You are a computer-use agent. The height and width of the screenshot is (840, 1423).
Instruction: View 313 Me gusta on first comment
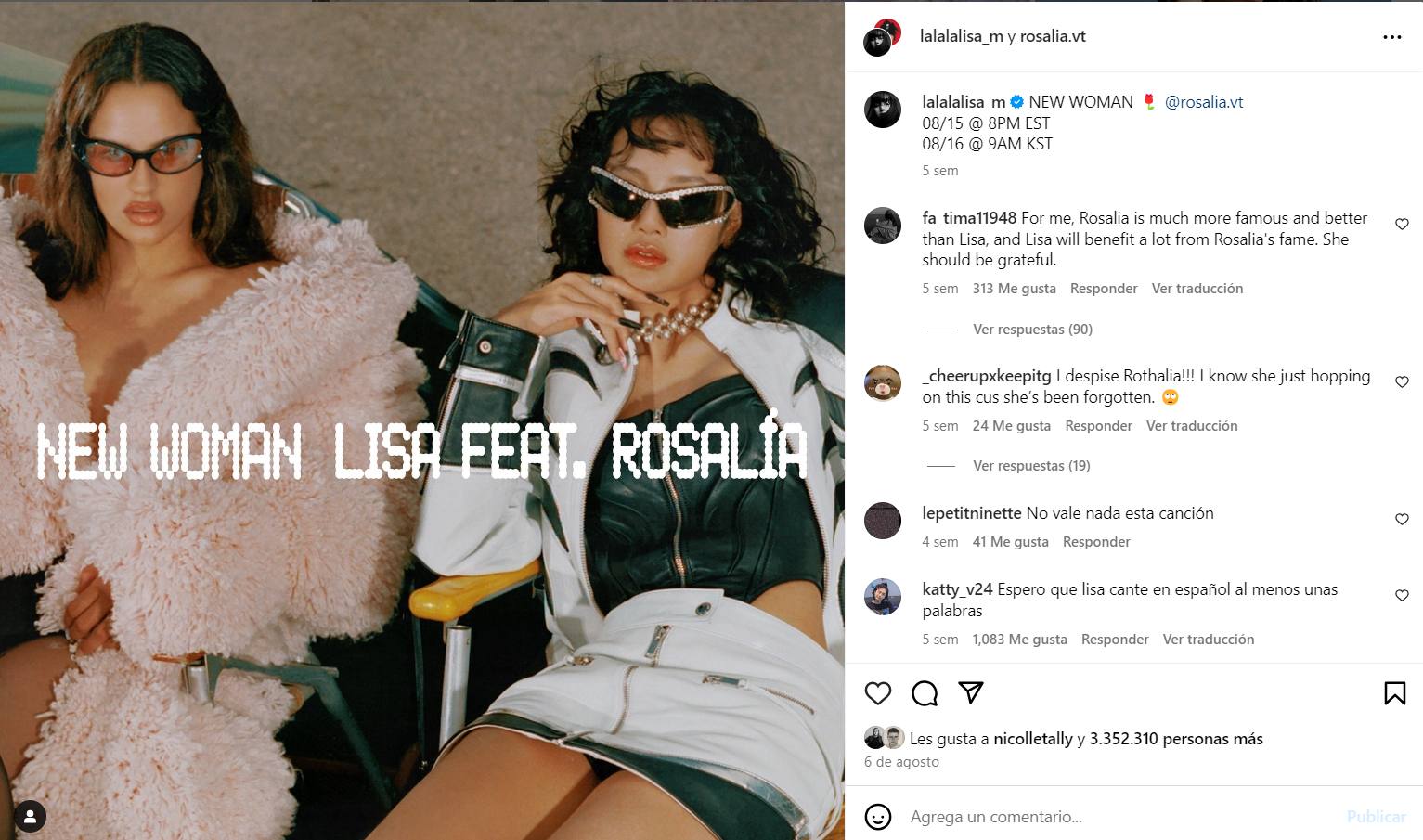tap(1014, 288)
